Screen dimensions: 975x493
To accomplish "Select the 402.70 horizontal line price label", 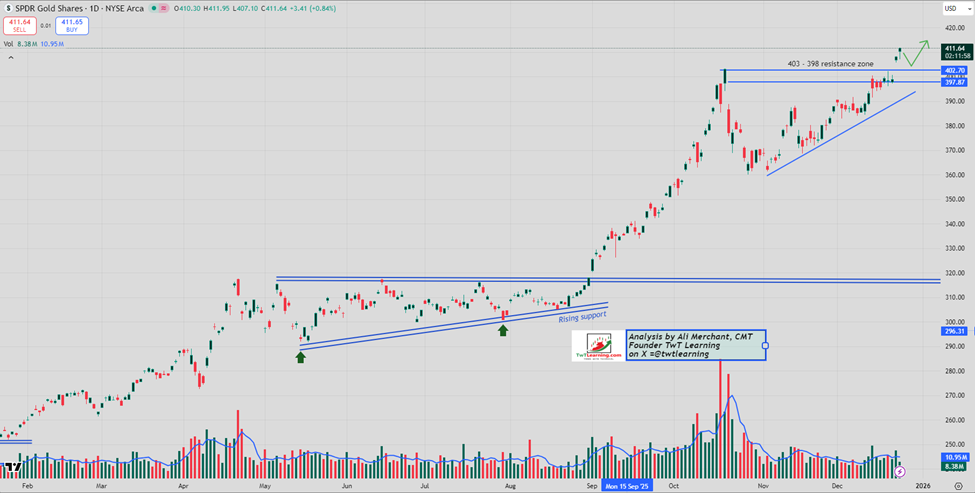I will tap(954, 71).
